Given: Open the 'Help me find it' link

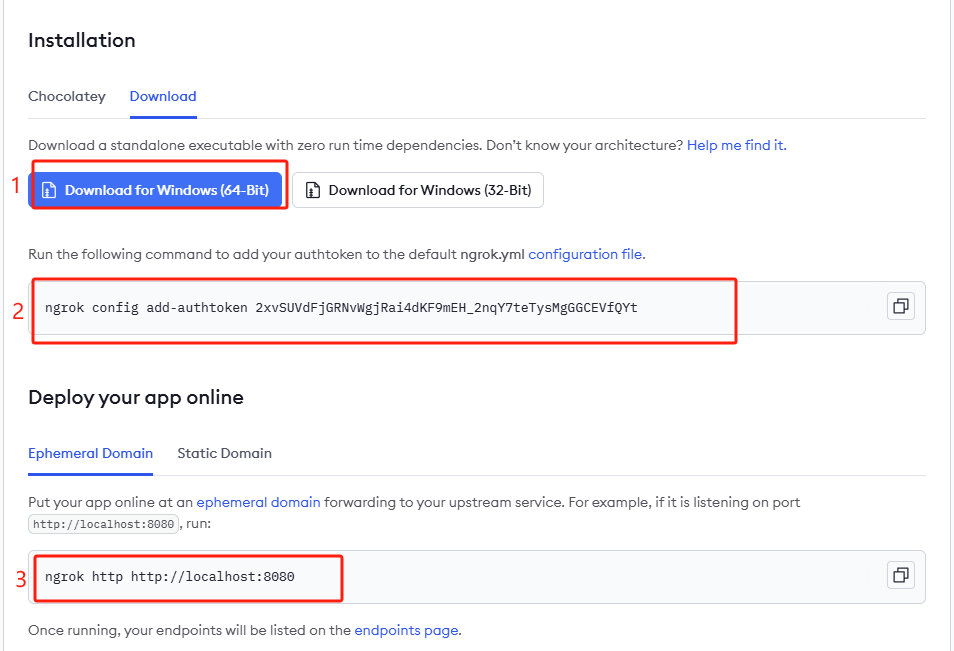Looking at the screenshot, I should [736, 145].
